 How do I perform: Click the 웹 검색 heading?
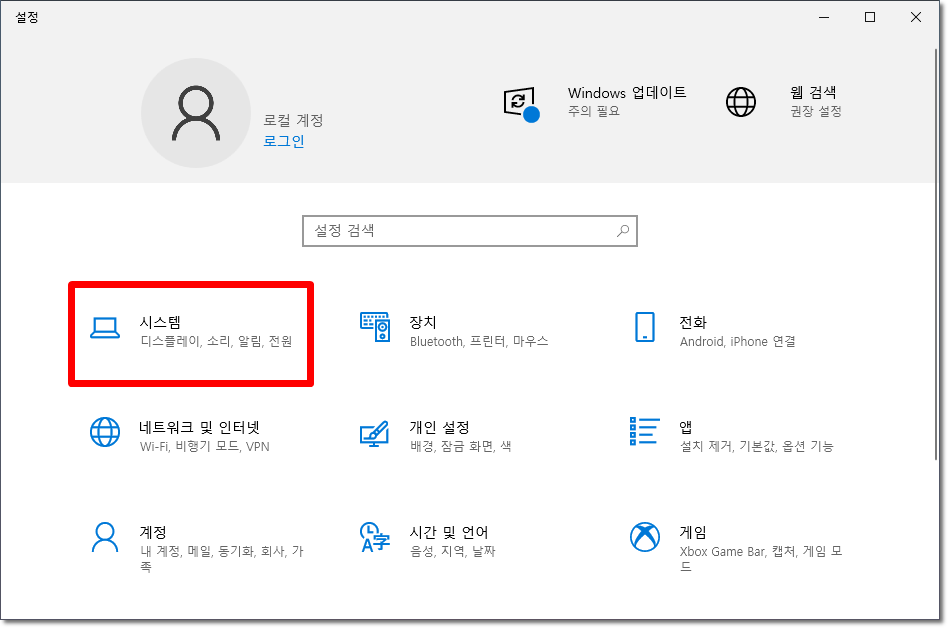click(813, 92)
